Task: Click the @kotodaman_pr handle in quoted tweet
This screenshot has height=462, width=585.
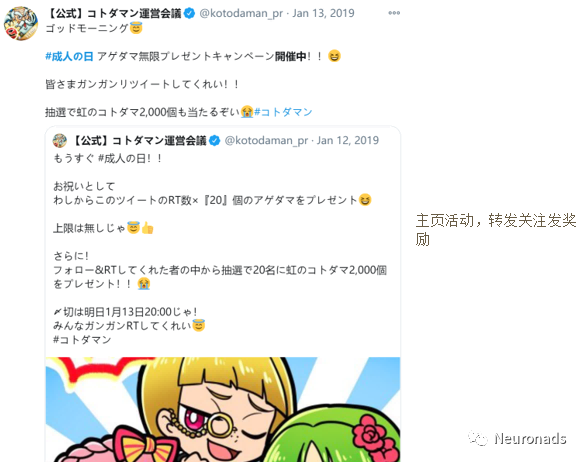Action: pos(266,141)
